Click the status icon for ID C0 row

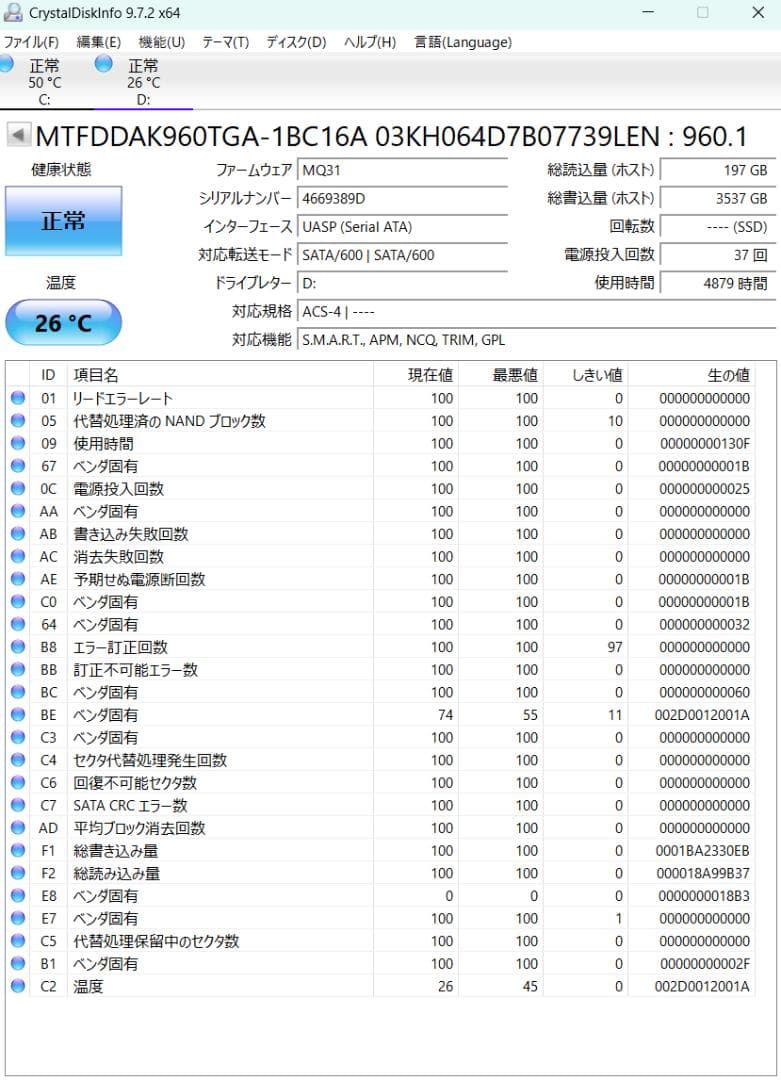pos(18,601)
